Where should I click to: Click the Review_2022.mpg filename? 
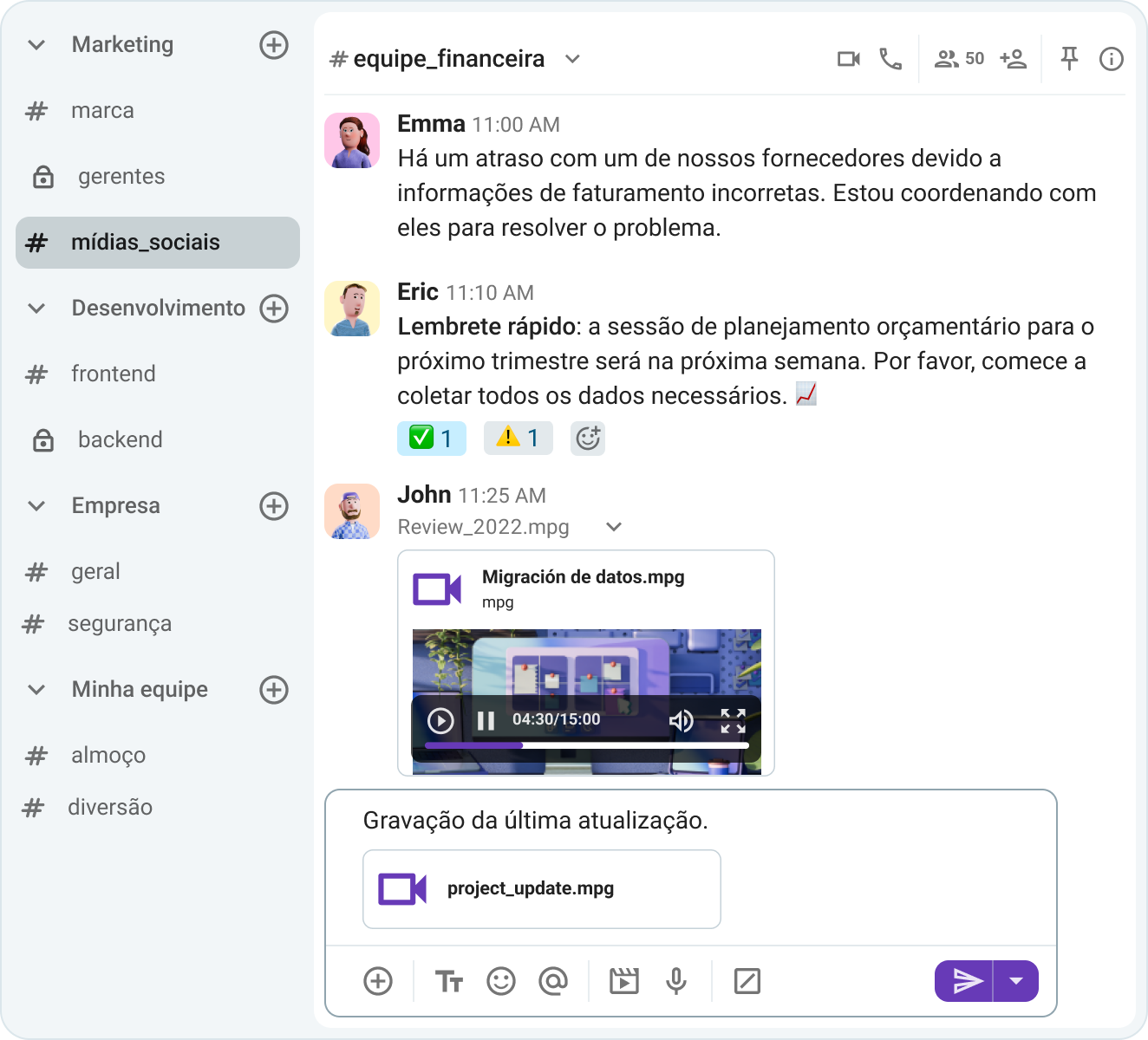[483, 527]
